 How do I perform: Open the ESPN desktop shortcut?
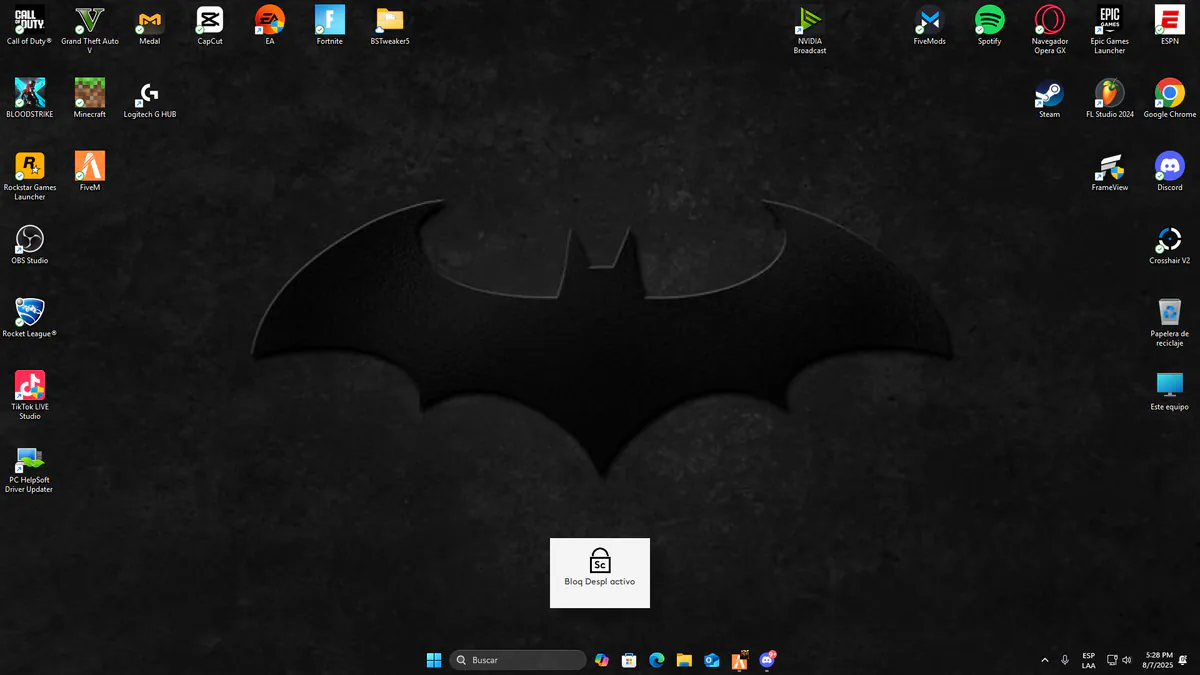point(1170,25)
